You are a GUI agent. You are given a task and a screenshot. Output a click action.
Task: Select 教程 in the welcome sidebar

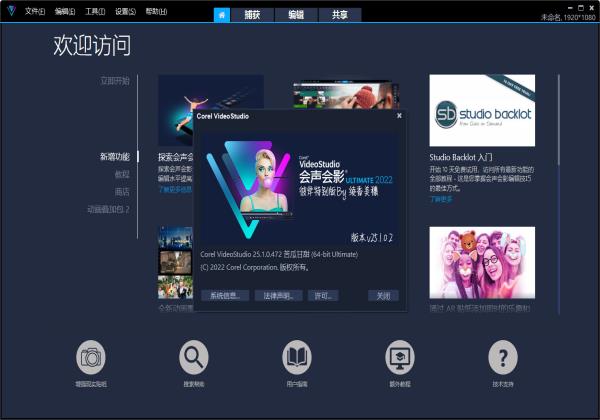(x=122, y=174)
